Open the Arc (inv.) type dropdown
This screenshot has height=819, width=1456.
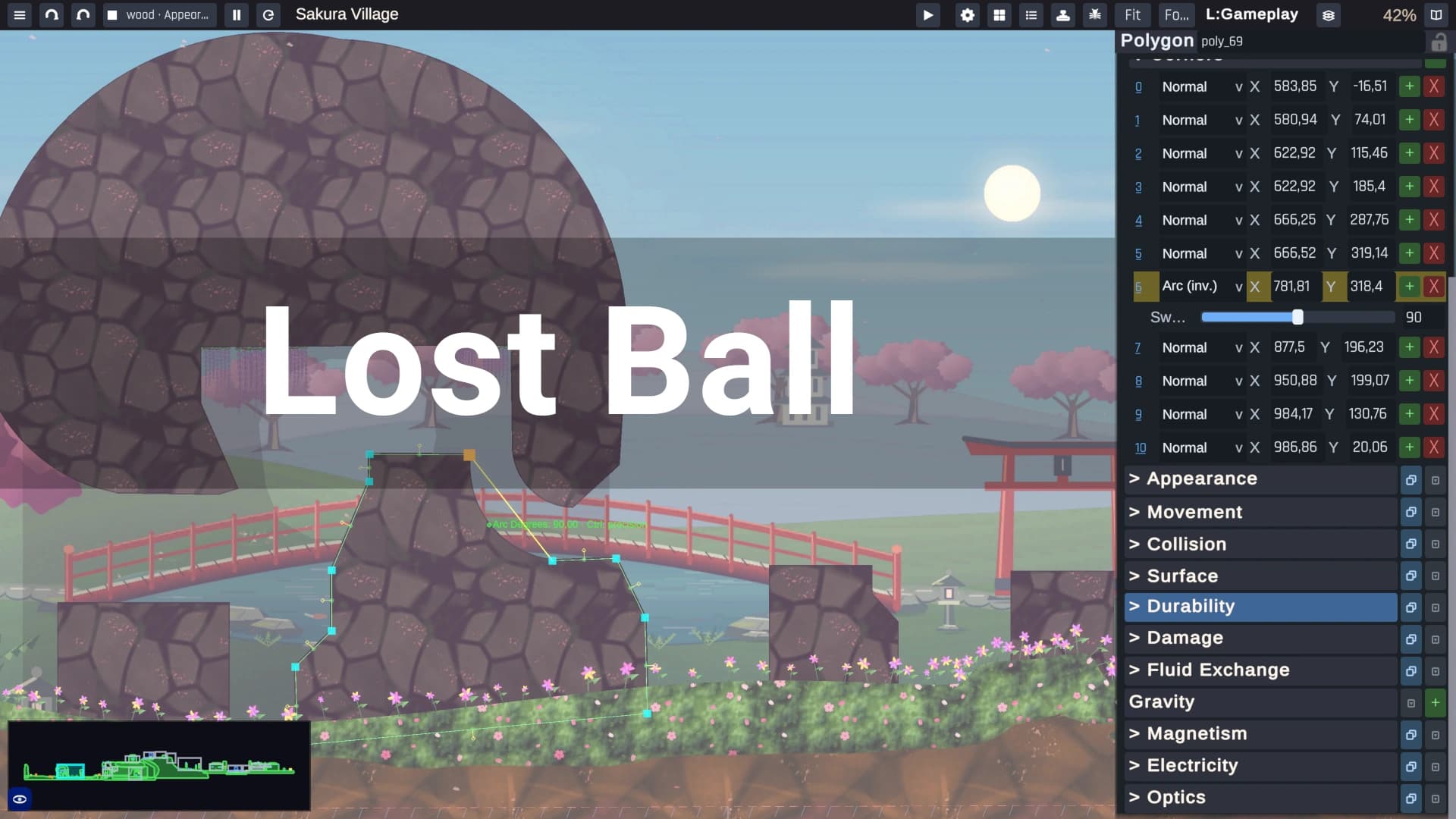[x=1202, y=287]
